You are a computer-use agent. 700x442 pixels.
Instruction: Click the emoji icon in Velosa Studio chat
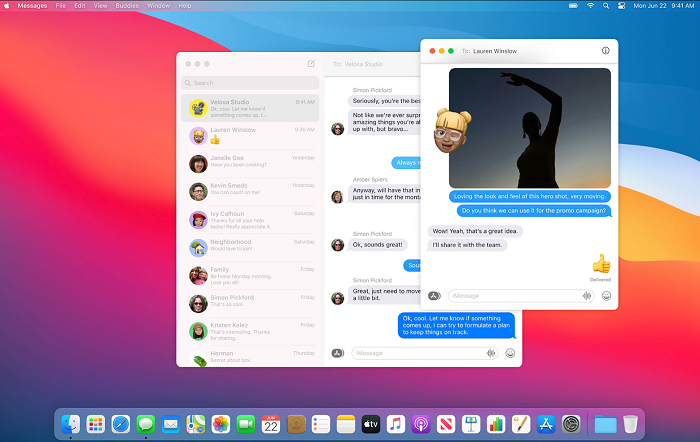tap(510, 353)
